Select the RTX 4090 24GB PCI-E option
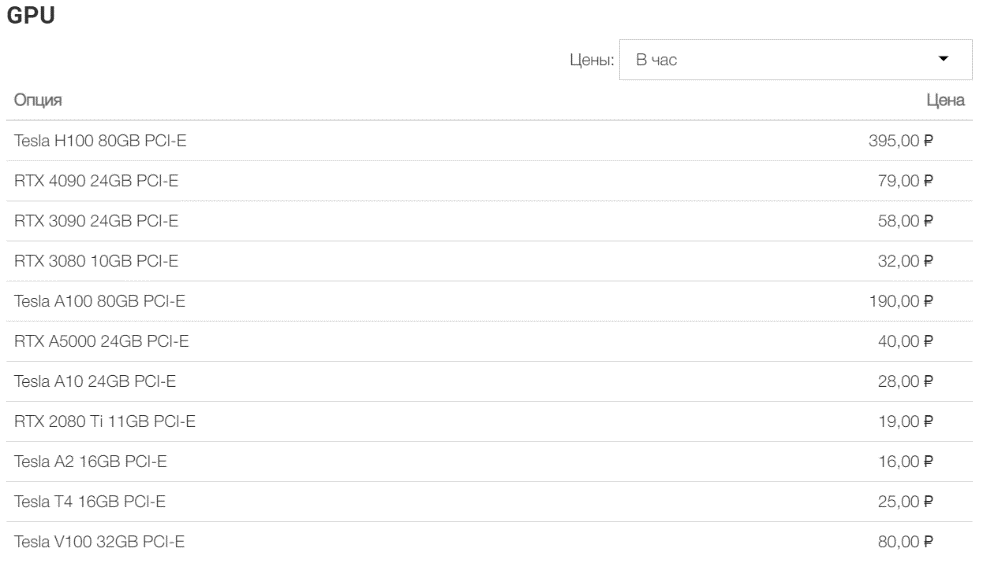Image resolution: width=983 pixels, height=574 pixels. click(96, 181)
